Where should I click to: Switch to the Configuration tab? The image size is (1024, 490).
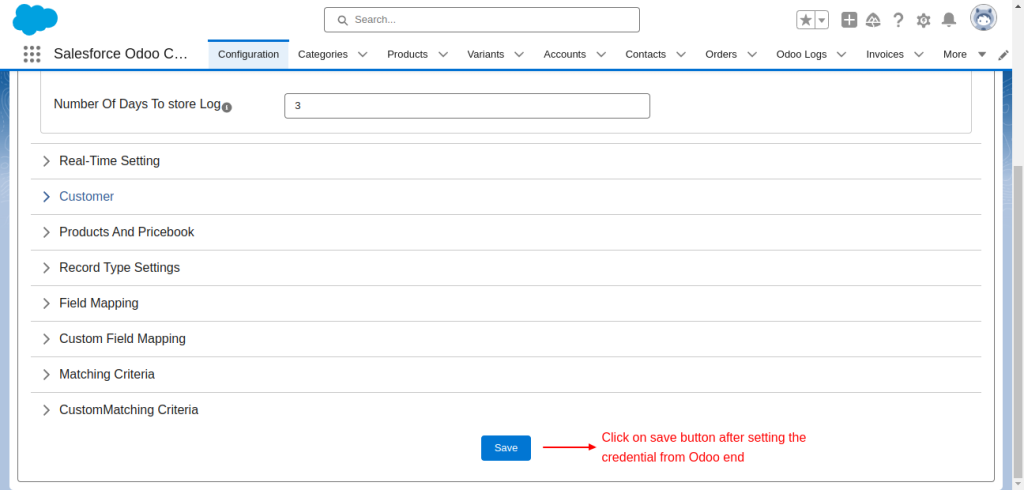pos(248,54)
